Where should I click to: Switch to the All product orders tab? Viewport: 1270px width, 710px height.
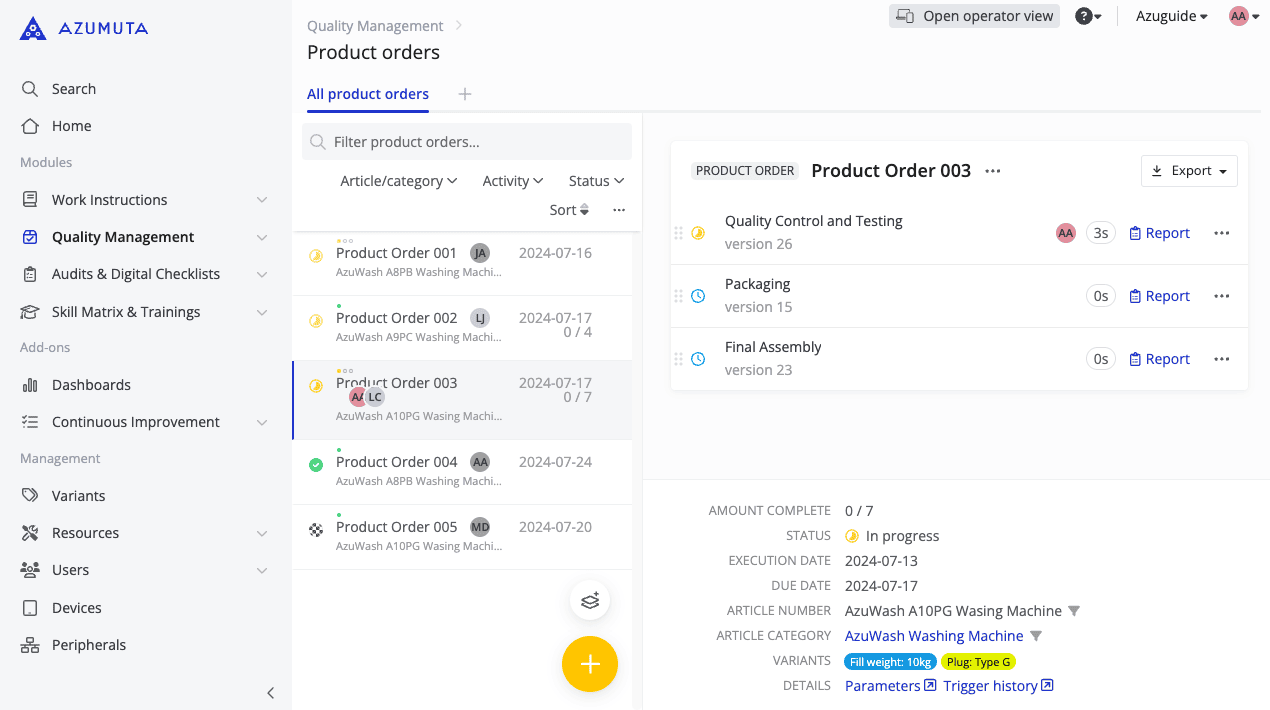(367, 93)
